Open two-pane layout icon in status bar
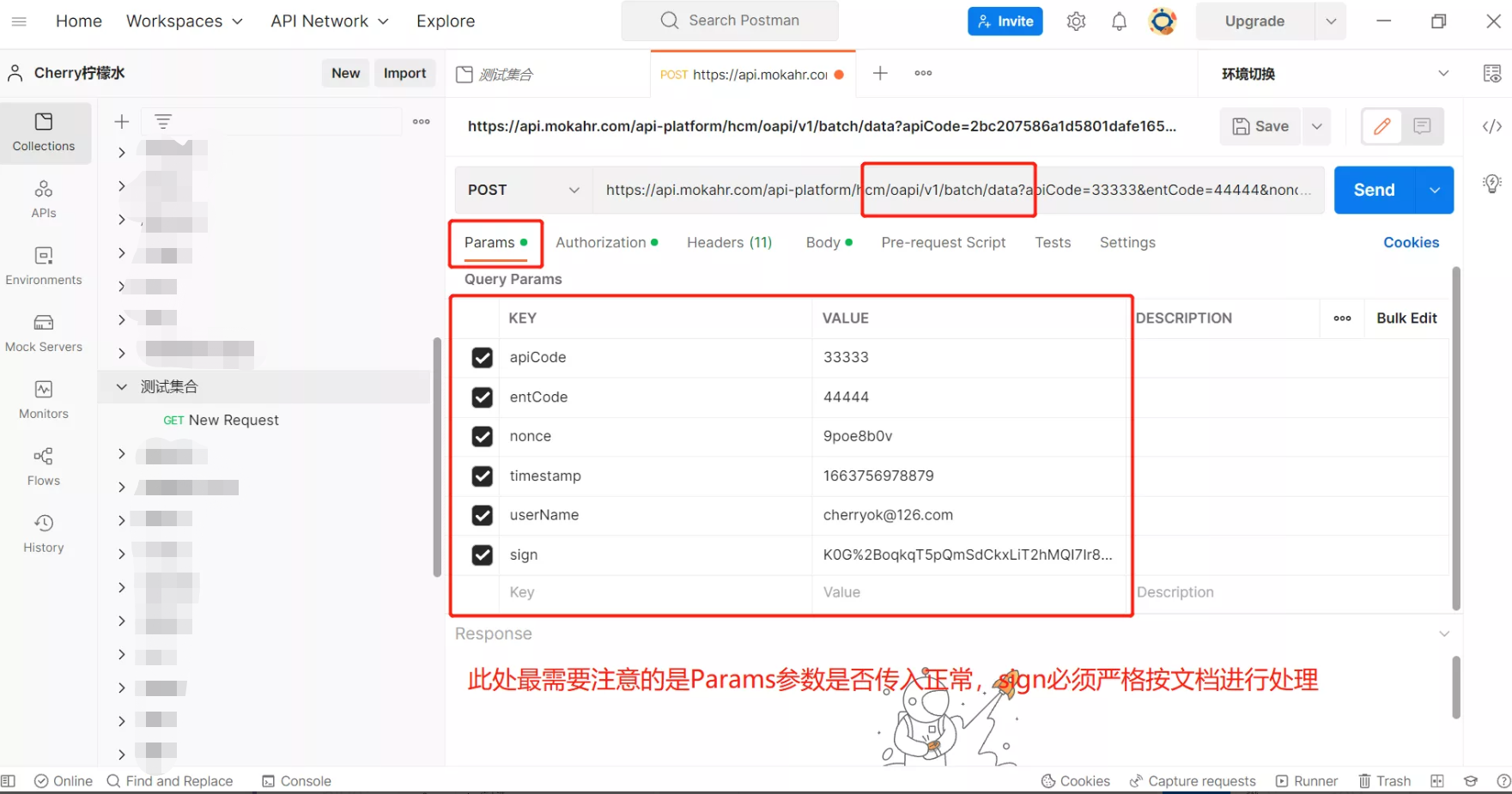This screenshot has height=794, width=1512. [x=1437, y=781]
